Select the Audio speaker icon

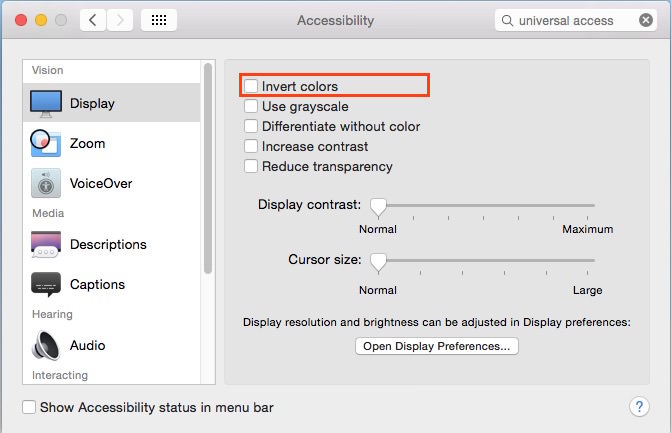click(46, 345)
